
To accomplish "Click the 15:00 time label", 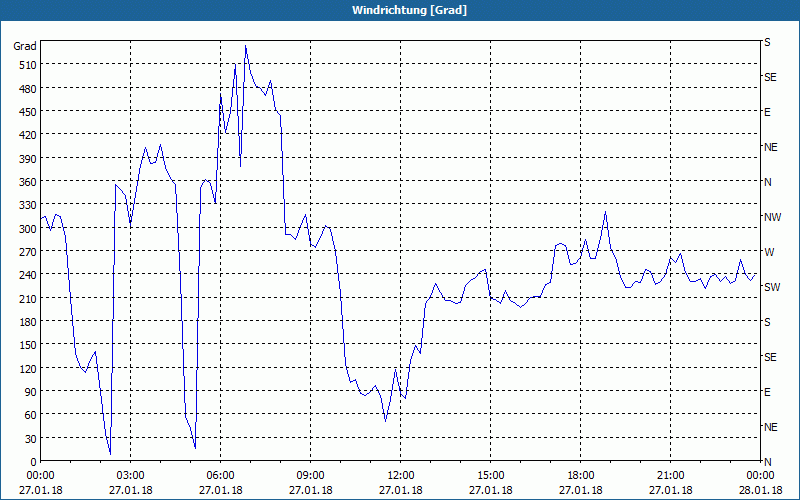I will pos(491,476).
